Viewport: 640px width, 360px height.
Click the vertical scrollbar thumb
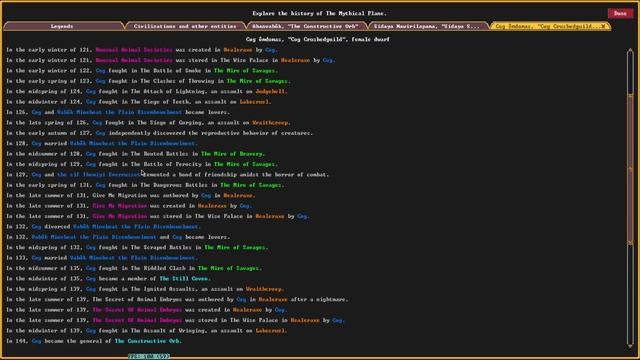point(630,169)
